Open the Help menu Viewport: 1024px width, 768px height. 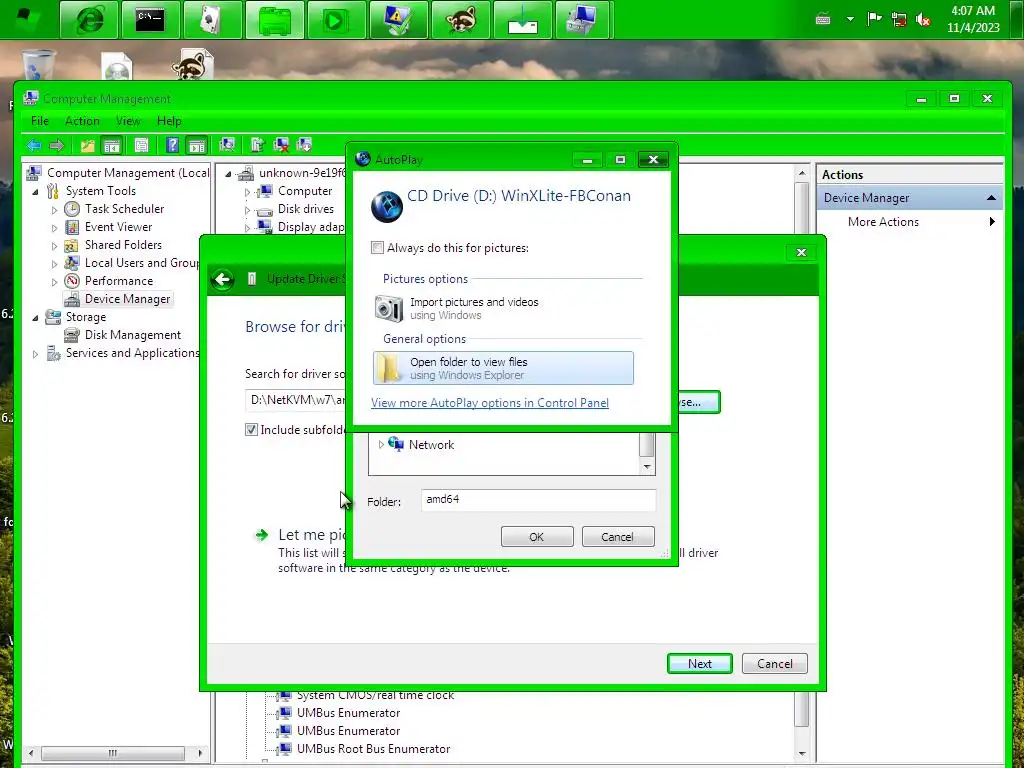pyautogui.click(x=169, y=121)
